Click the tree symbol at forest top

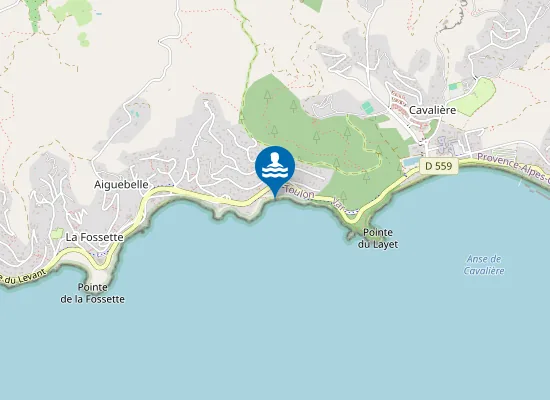click(268, 95)
